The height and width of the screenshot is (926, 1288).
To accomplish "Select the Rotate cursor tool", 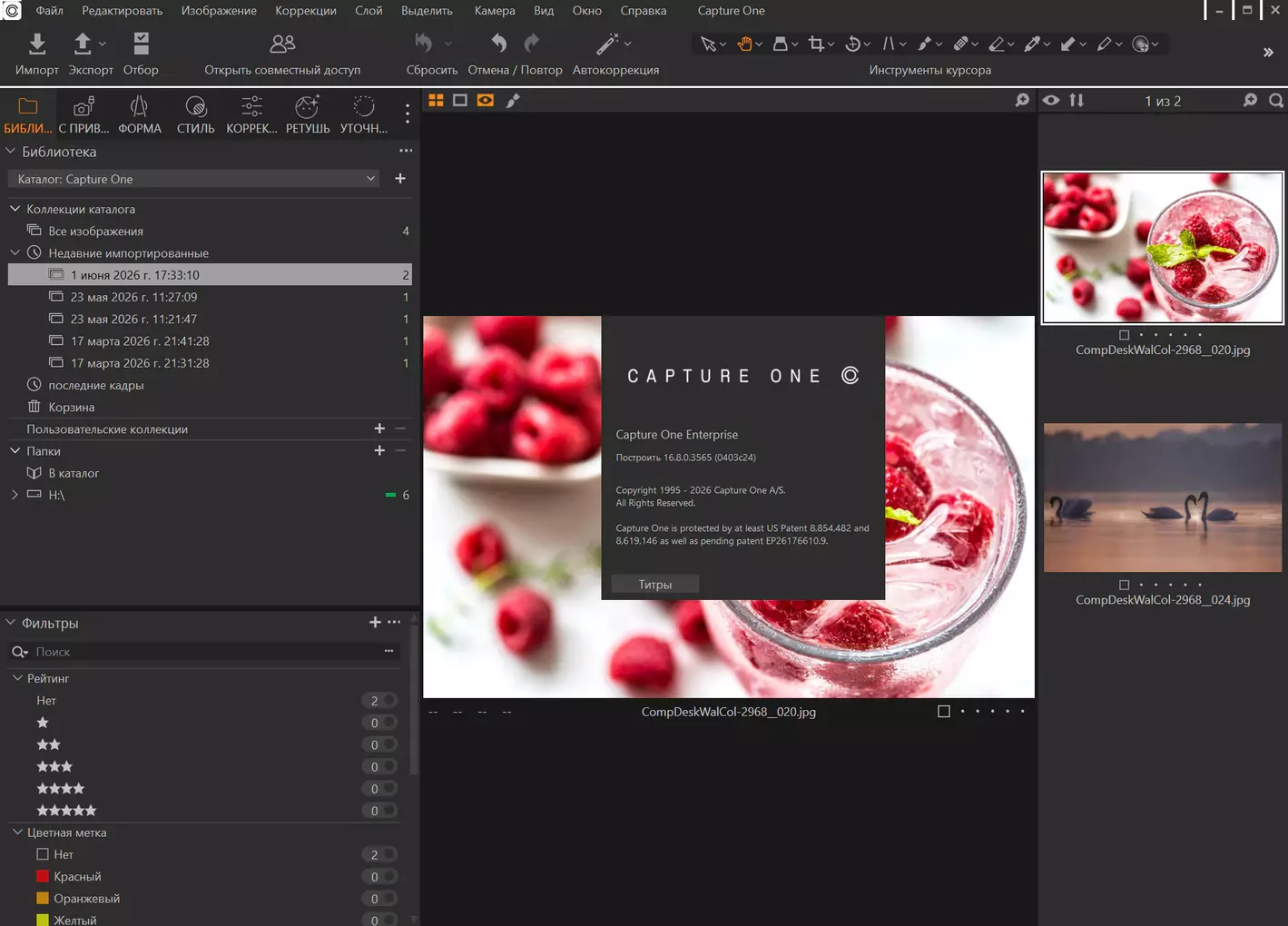I will [852, 44].
